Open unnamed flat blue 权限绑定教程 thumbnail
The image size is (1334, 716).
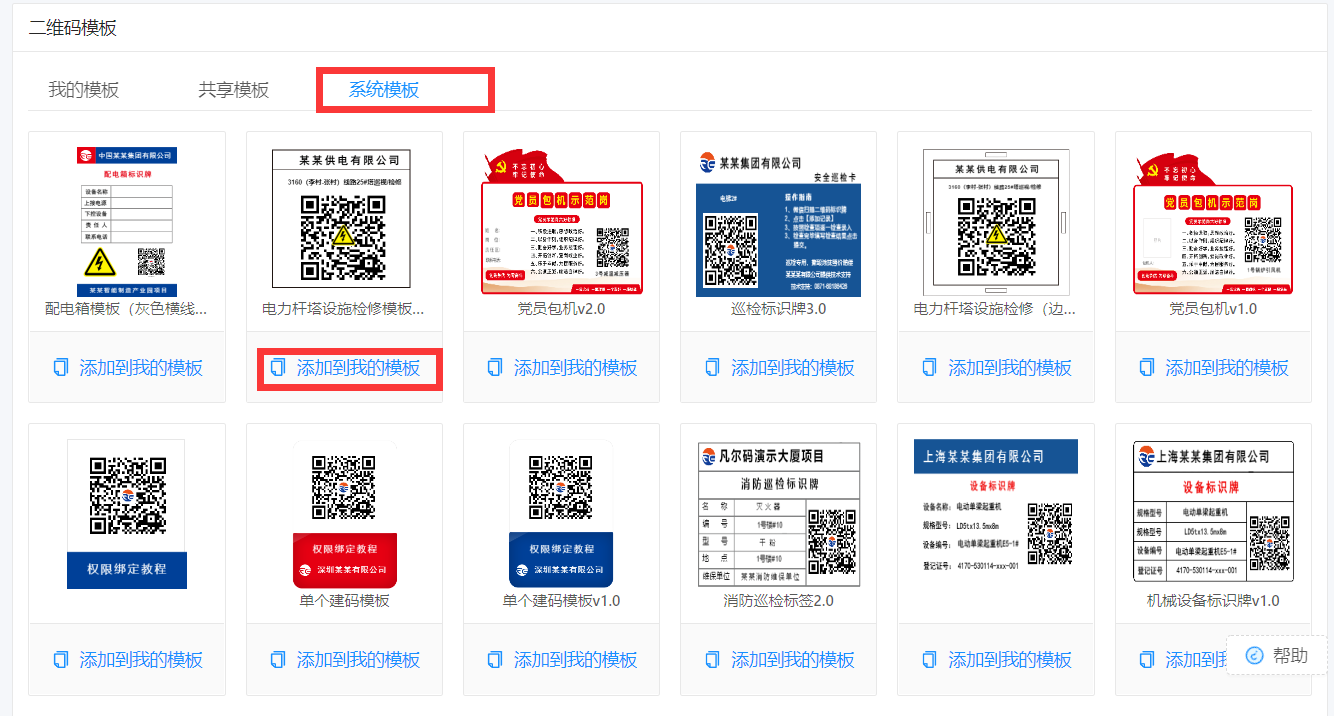[x=126, y=513]
